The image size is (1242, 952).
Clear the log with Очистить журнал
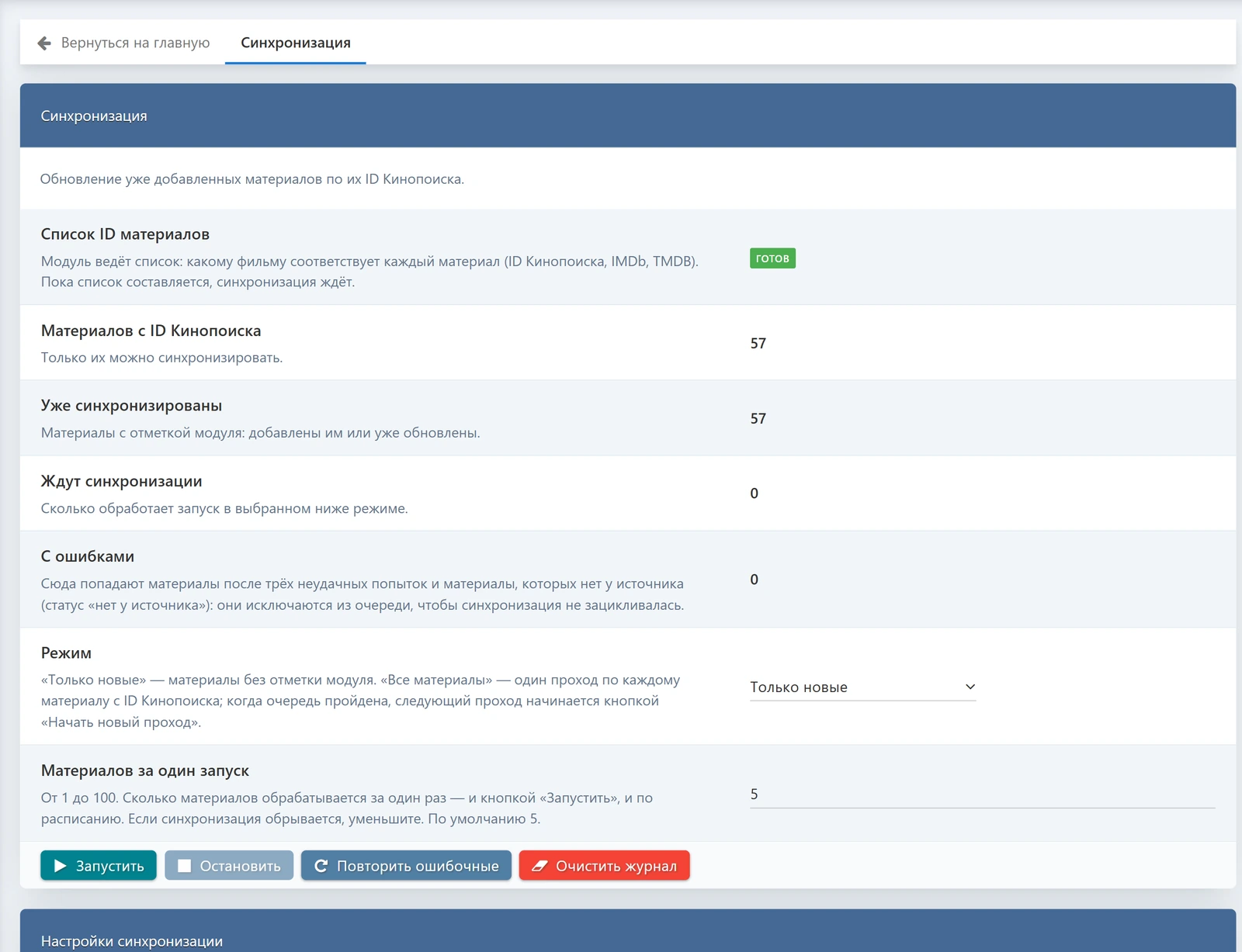click(x=604, y=866)
